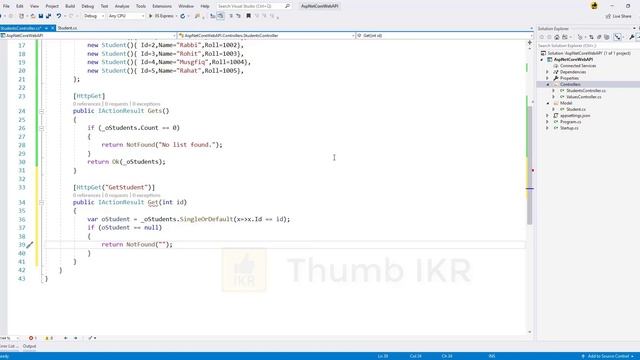Expand the Startup.cs node
Image resolution: width=640 pixels, height=360 pixels.
click(548, 128)
